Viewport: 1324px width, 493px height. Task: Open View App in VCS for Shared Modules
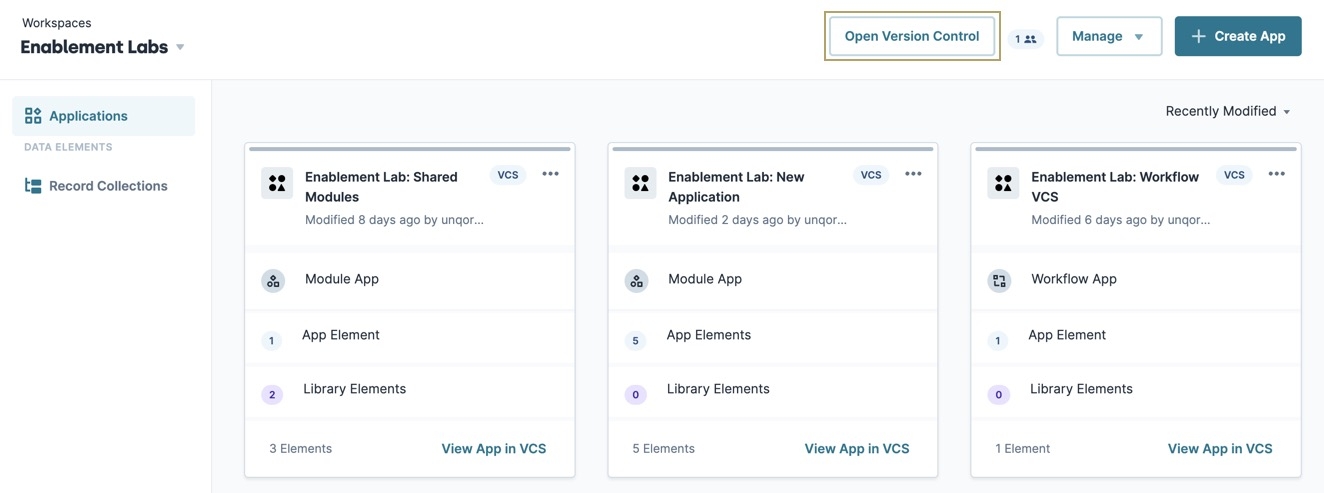click(x=494, y=449)
